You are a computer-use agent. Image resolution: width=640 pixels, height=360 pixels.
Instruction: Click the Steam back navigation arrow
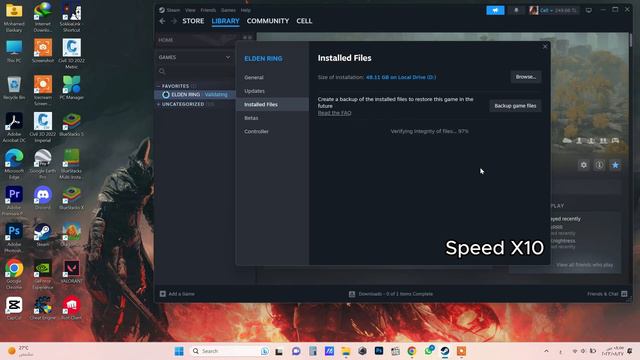click(x=162, y=21)
